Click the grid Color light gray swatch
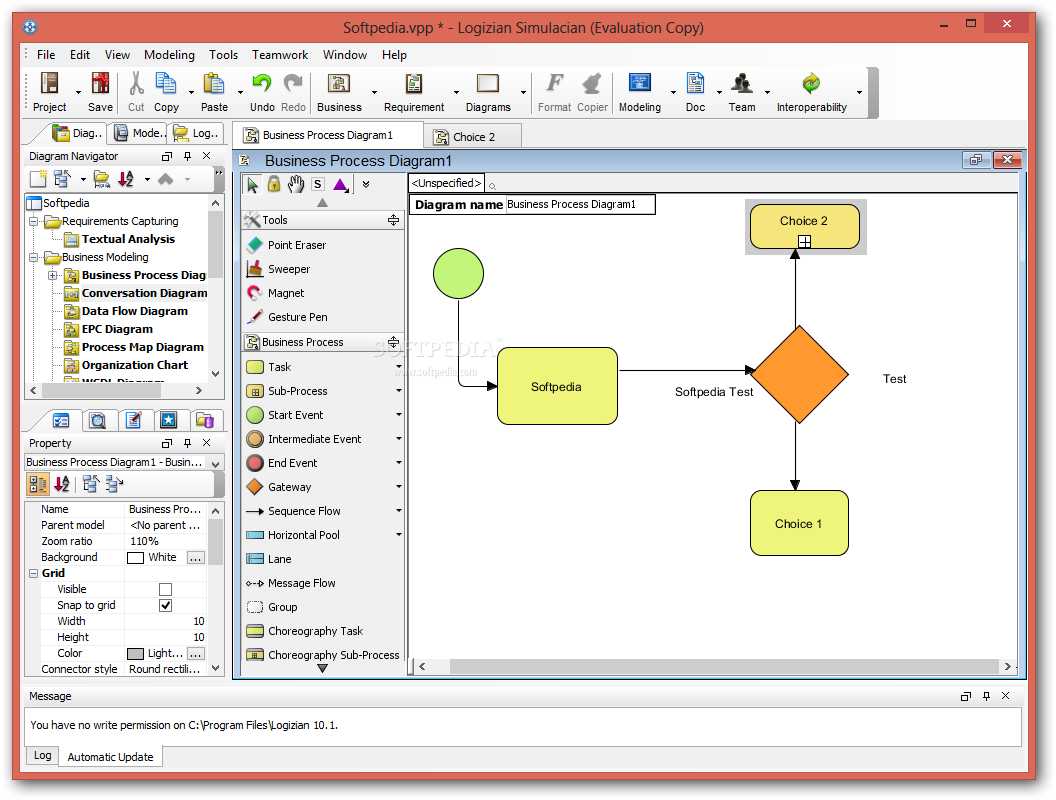1056x800 pixels. coord(135,654)
